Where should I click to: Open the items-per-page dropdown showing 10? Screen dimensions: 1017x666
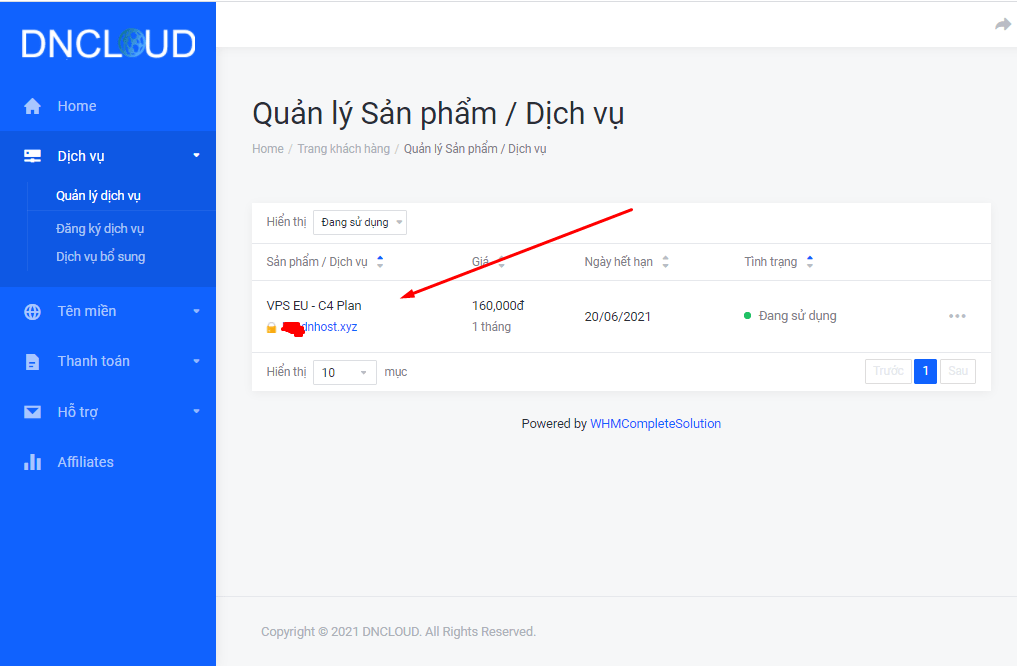click(345, 372)
